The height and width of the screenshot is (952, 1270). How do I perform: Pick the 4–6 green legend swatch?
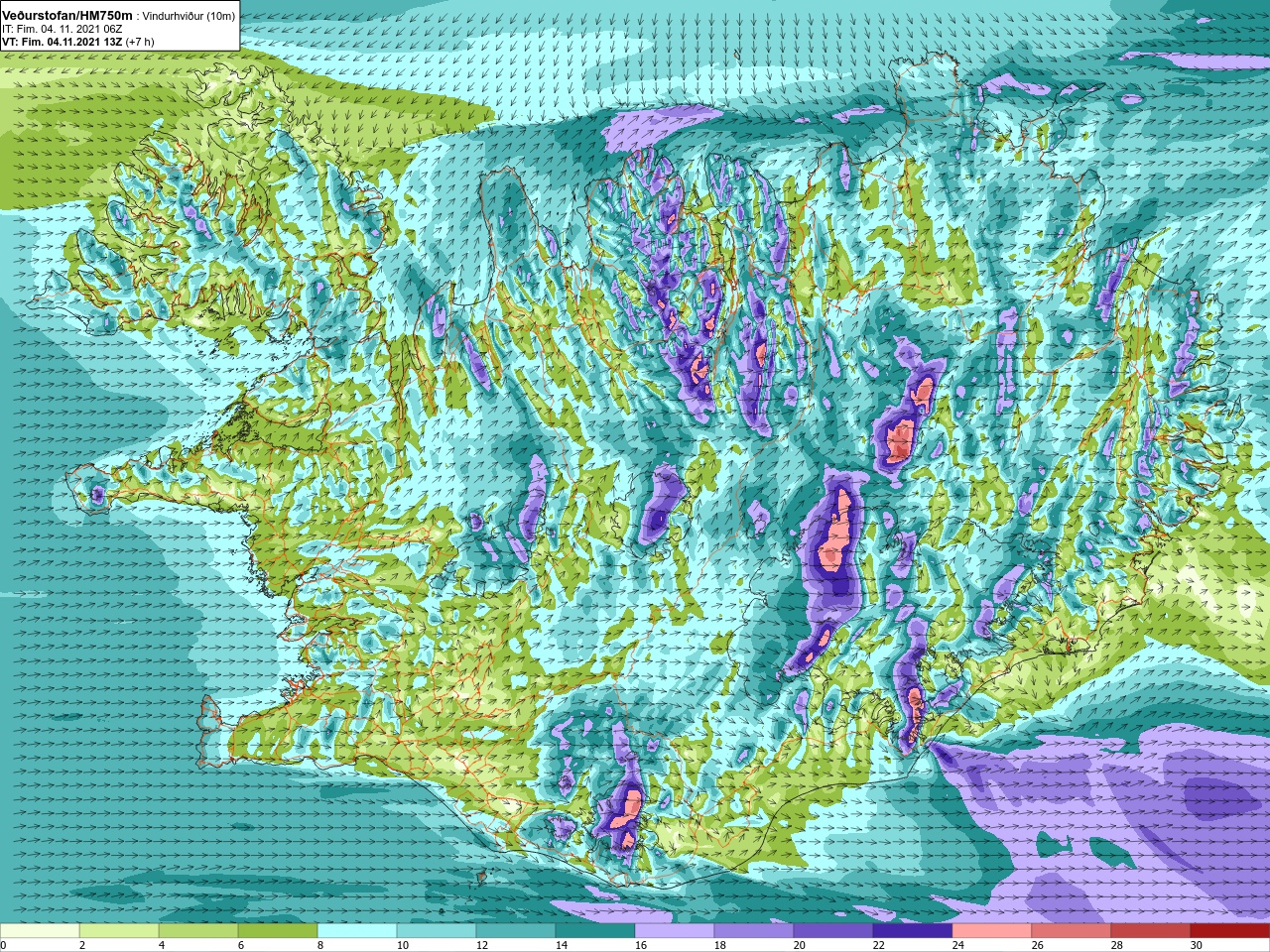[198, 931]
